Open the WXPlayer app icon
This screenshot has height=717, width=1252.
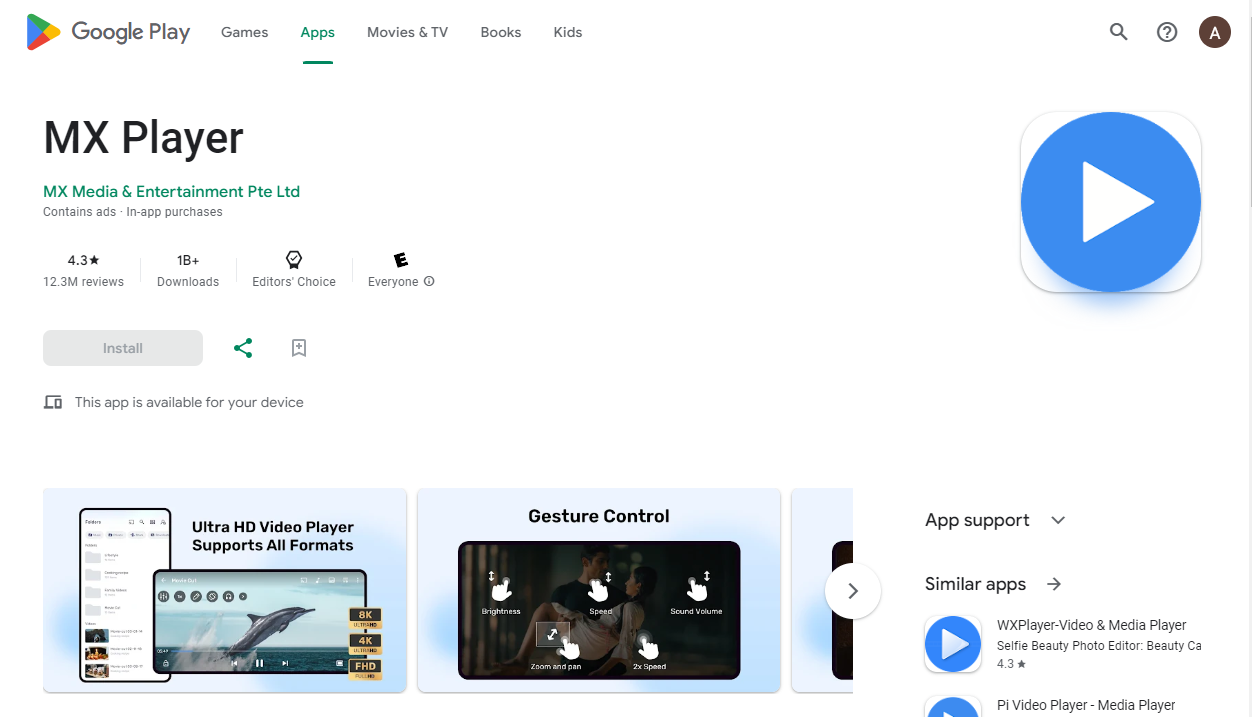pyautogui.click(x=953, y=644)
